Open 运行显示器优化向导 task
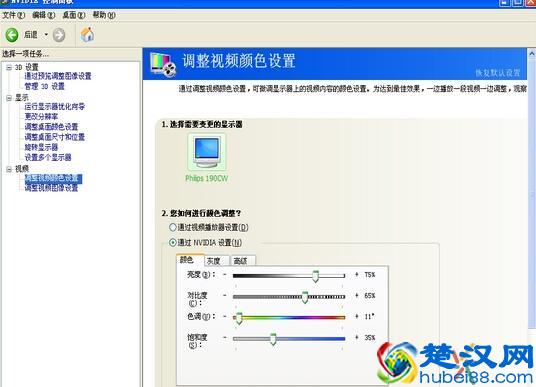Screen dimensions: 536x387 coord(55,106)
